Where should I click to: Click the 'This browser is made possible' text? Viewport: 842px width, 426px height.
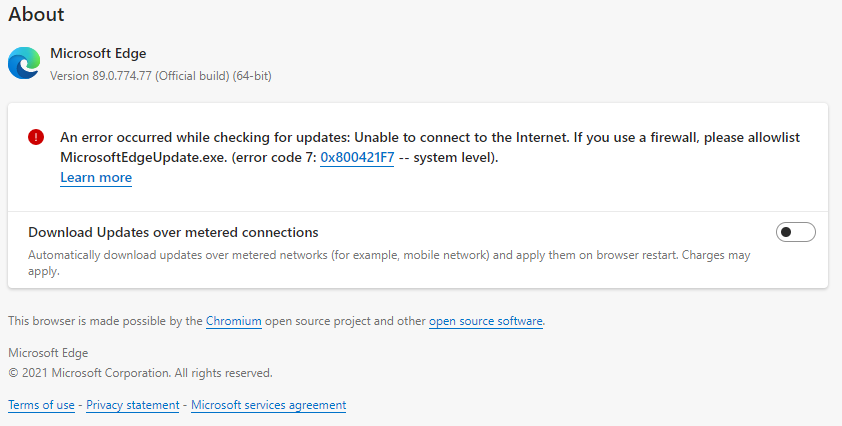tap(105, 321)
